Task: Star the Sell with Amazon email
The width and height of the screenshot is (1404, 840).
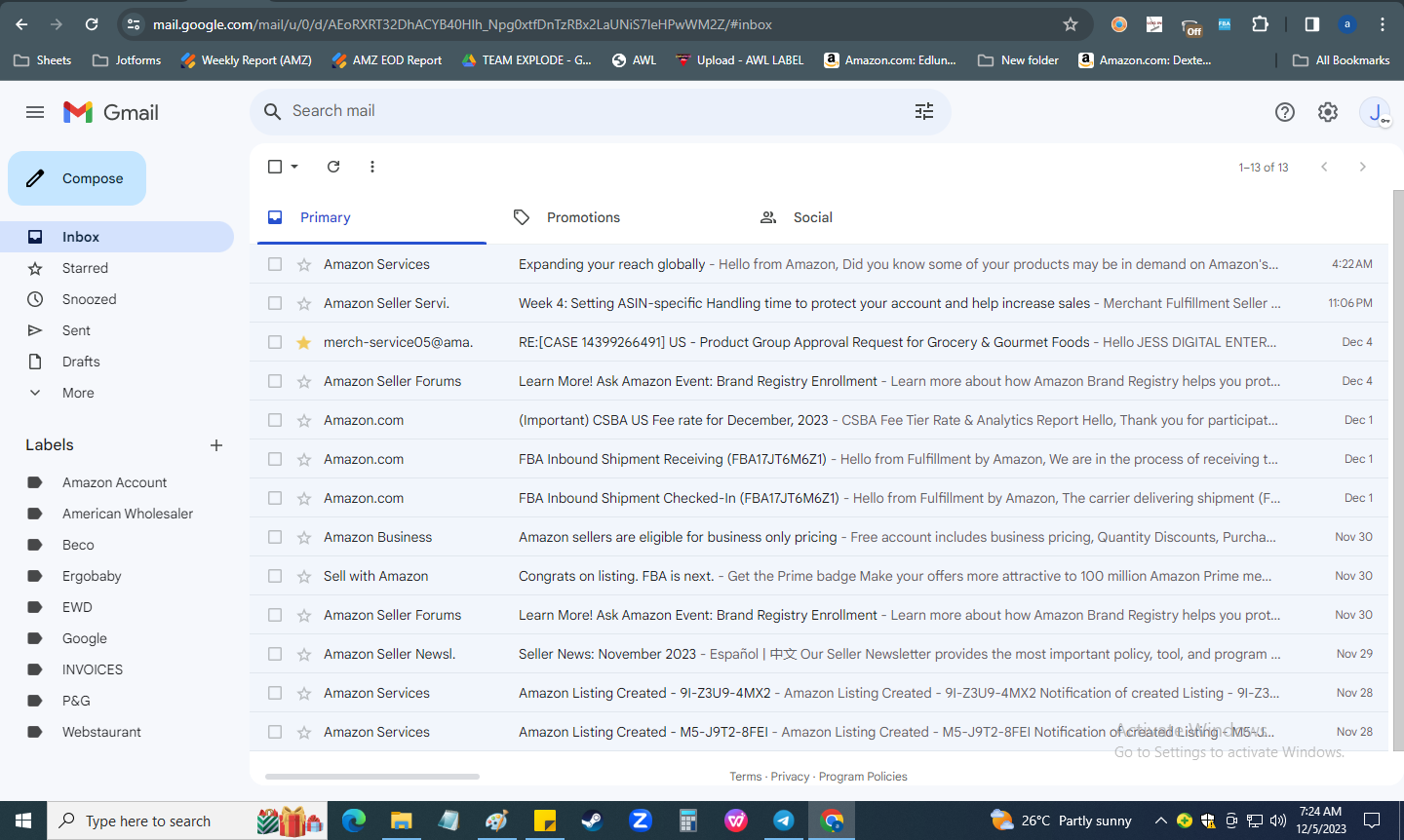Action: 304,576
